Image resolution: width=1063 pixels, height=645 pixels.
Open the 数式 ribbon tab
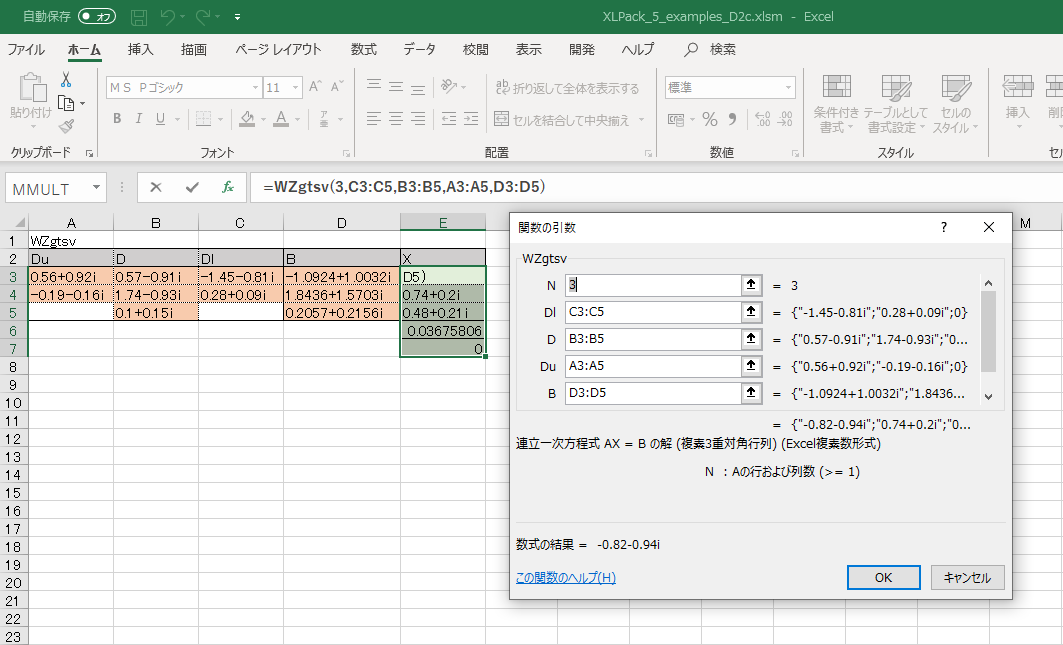[x=363, y=49]
